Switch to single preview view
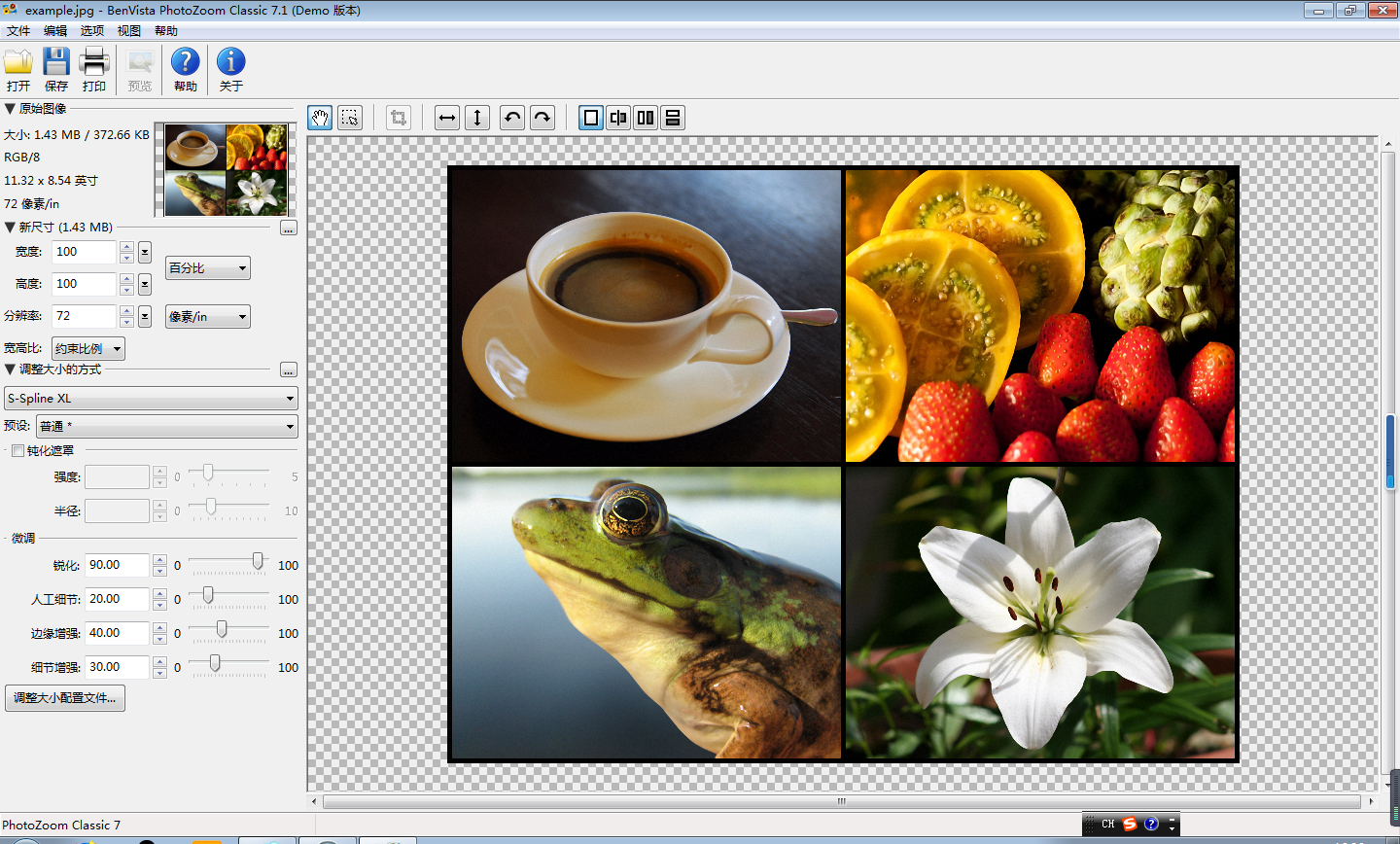Image resolution: width=1400 pixels, height=844 pixels. pos(591,118)
